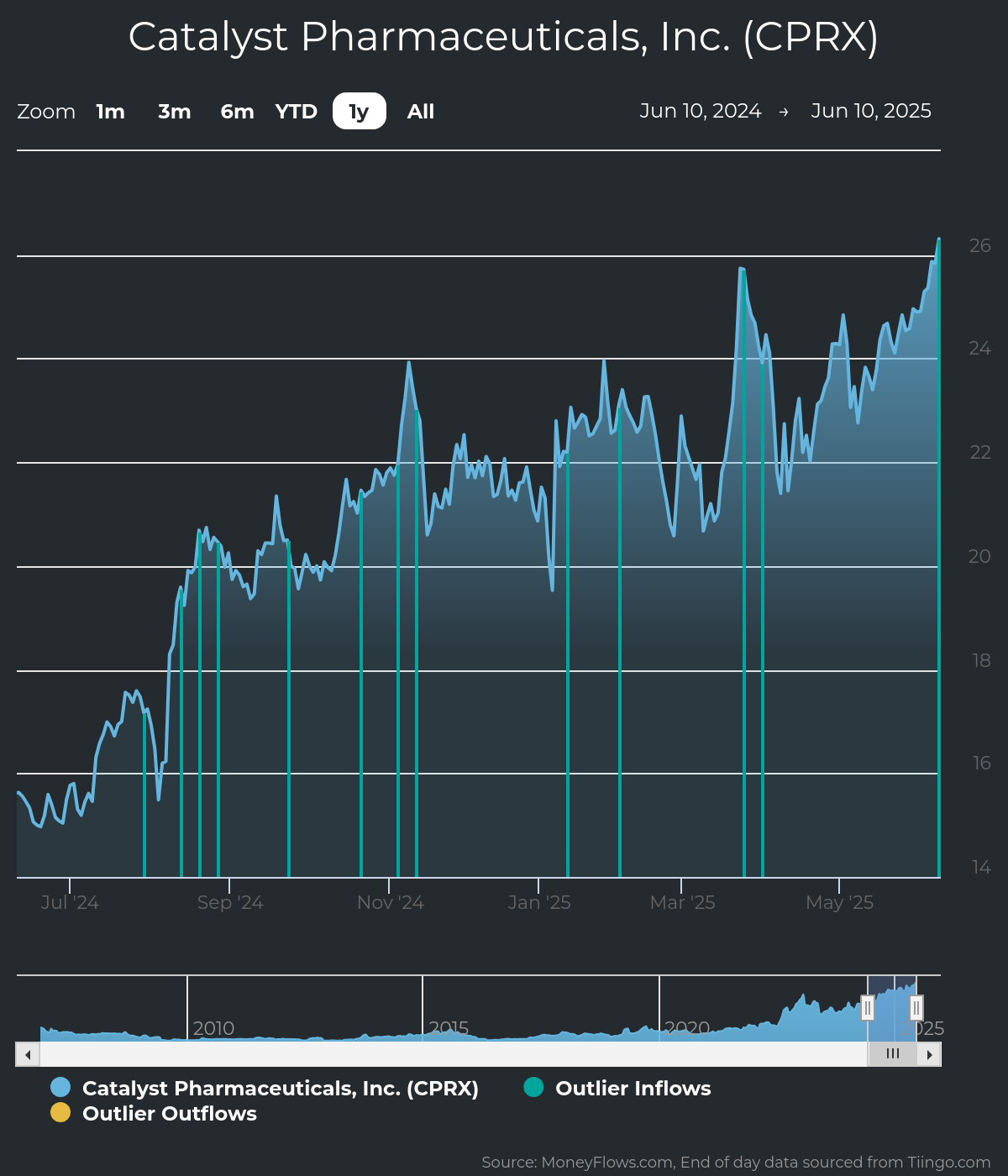1008x1176 pixels.
Task: Click the navigator right scroll arrow
Action: click(x=929, y=1054)
